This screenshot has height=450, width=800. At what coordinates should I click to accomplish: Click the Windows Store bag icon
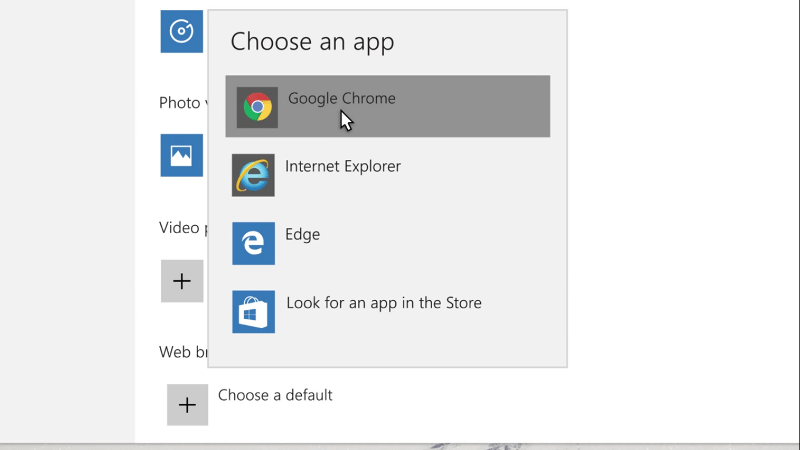[253, 312]
